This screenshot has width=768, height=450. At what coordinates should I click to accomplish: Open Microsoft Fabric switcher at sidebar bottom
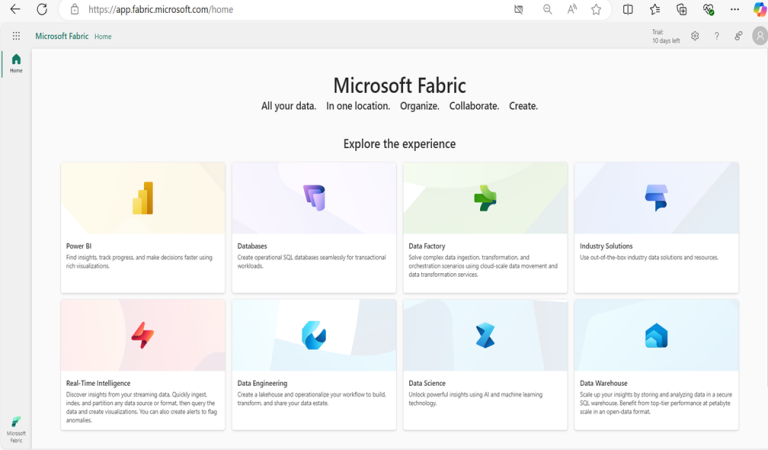[x=16, y=429]
